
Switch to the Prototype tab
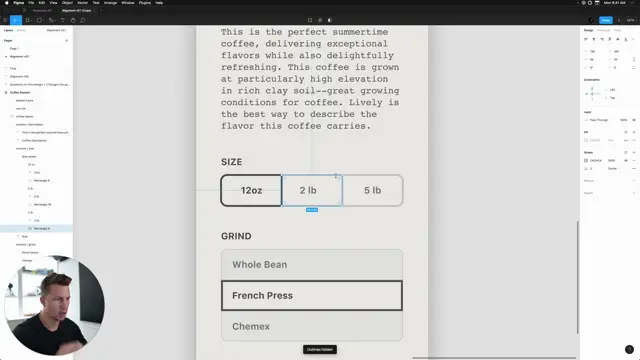(x=603, y=30)
